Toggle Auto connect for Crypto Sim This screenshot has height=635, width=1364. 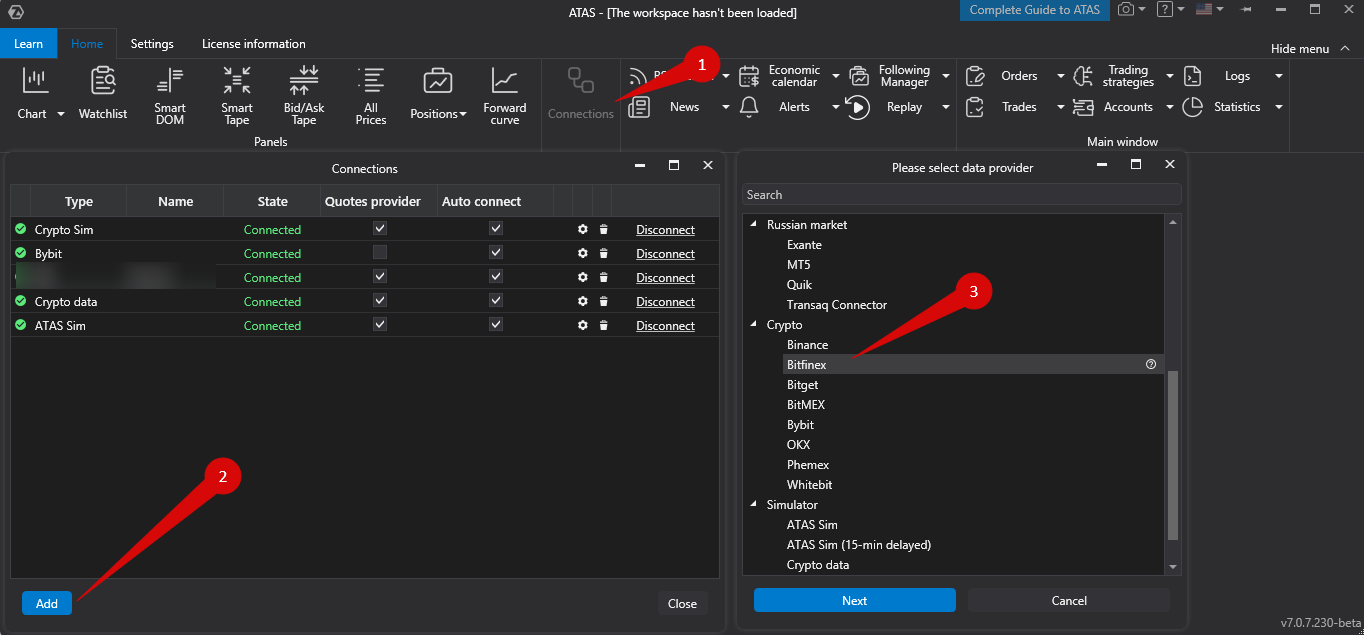point(496,228)
